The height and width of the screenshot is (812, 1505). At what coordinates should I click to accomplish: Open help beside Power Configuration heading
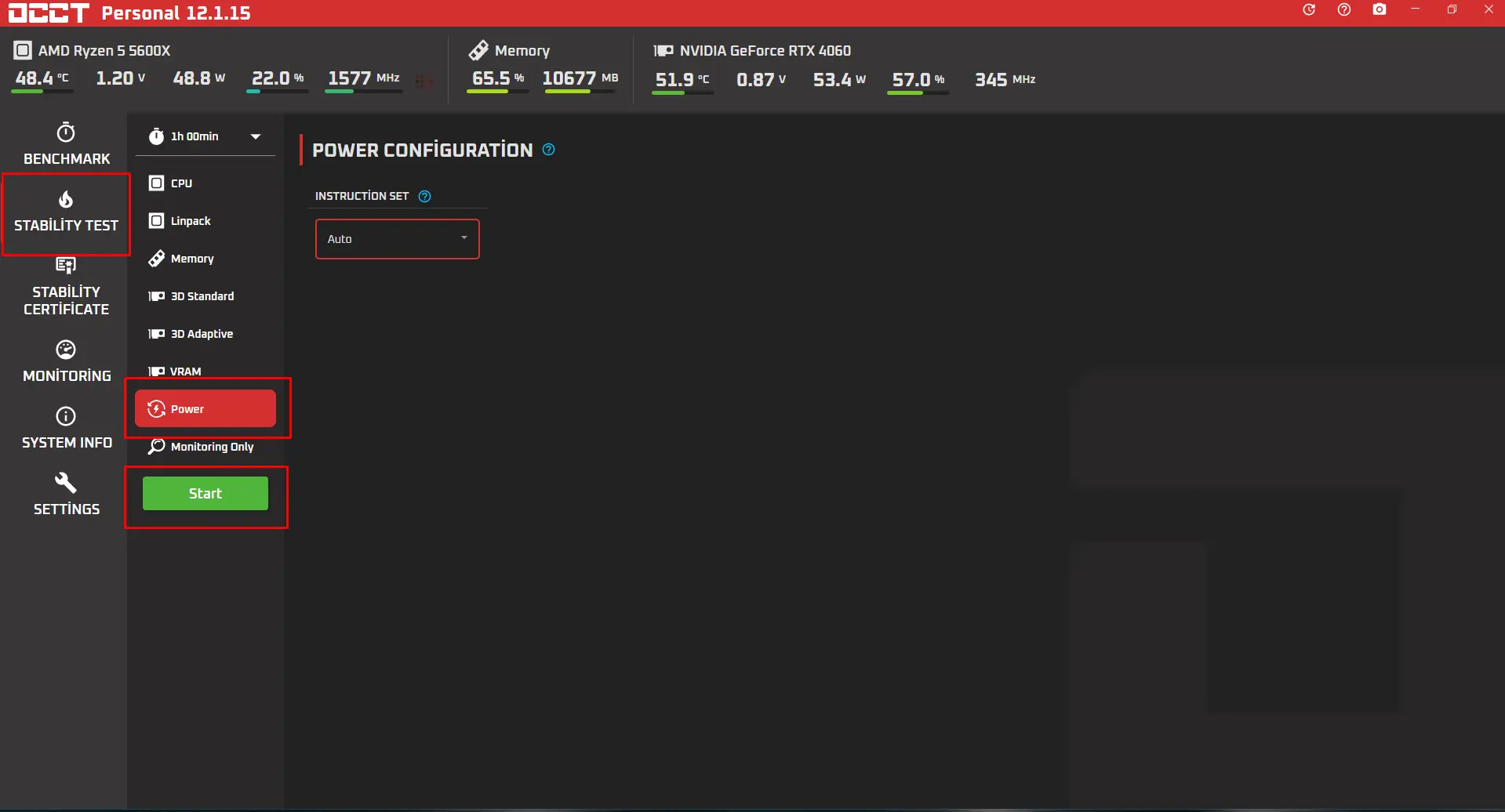click(x=549, y=150)
